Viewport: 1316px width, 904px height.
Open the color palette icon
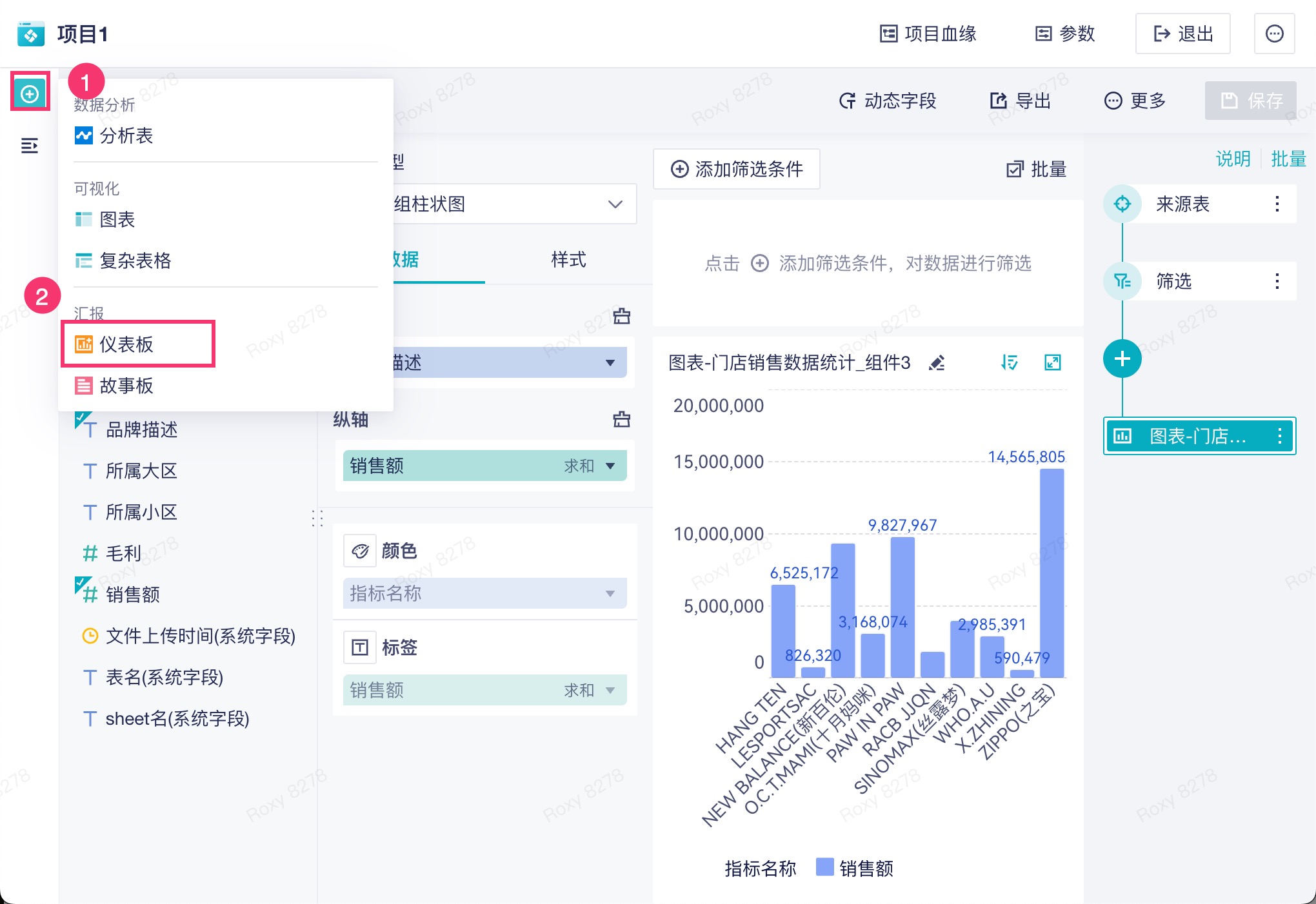click(360, 551)
